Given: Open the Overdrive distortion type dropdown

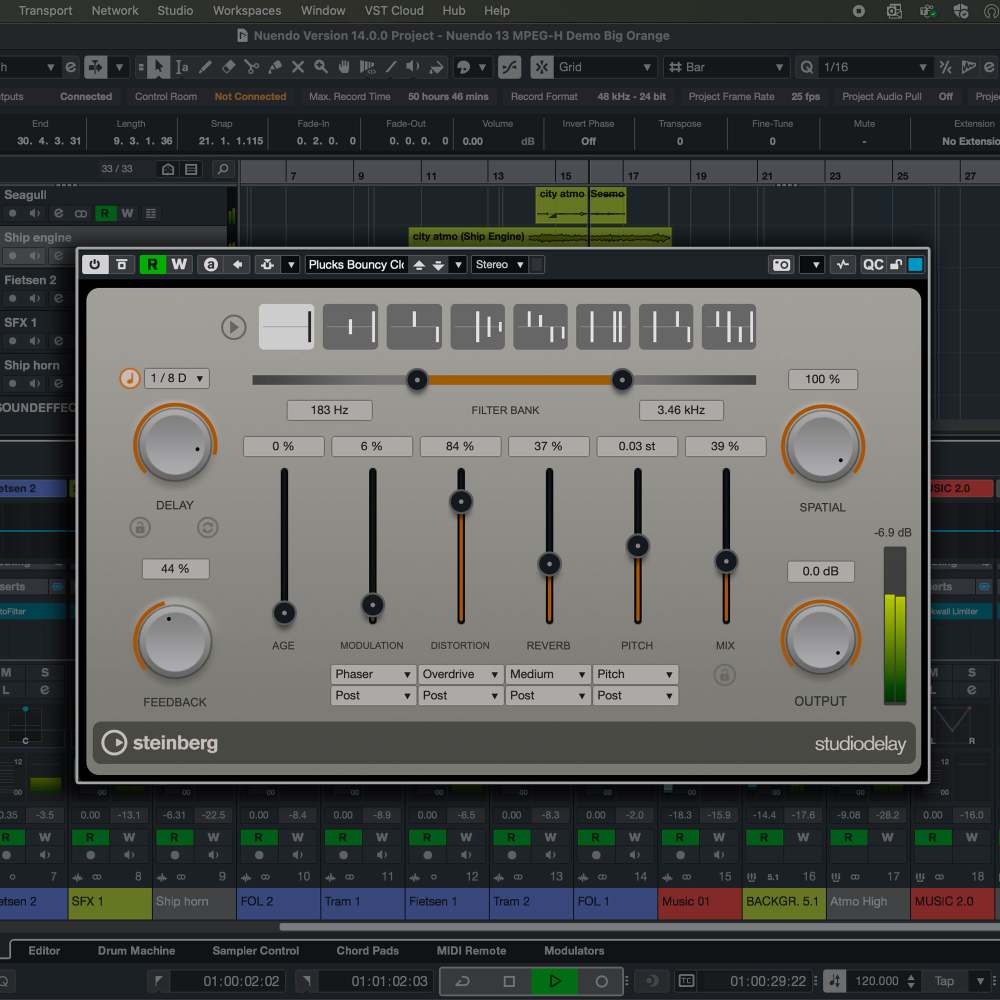Looking at the screenshot, I should [x=460, y=674].
